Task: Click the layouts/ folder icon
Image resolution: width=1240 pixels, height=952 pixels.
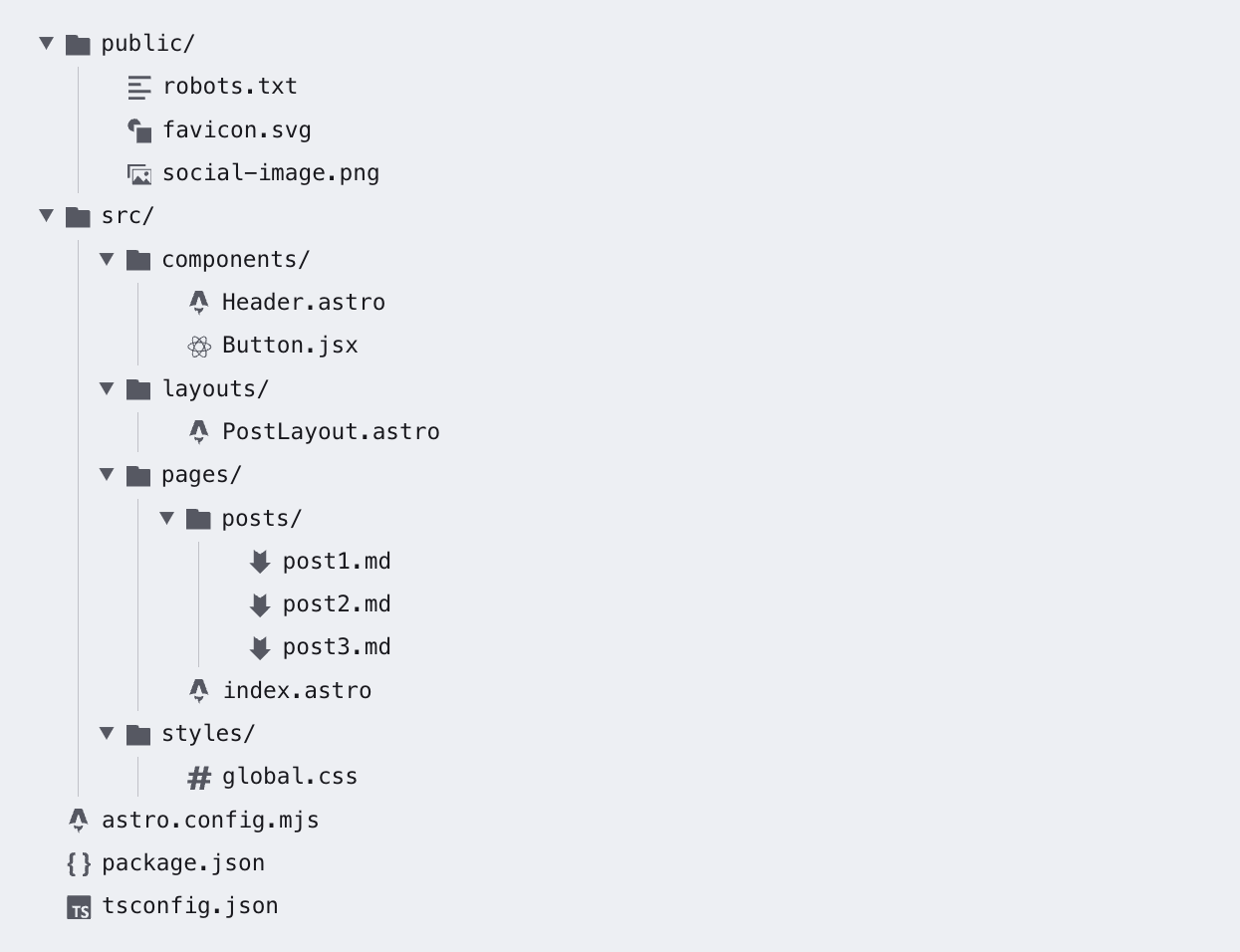Action: (x=138, y=389)
